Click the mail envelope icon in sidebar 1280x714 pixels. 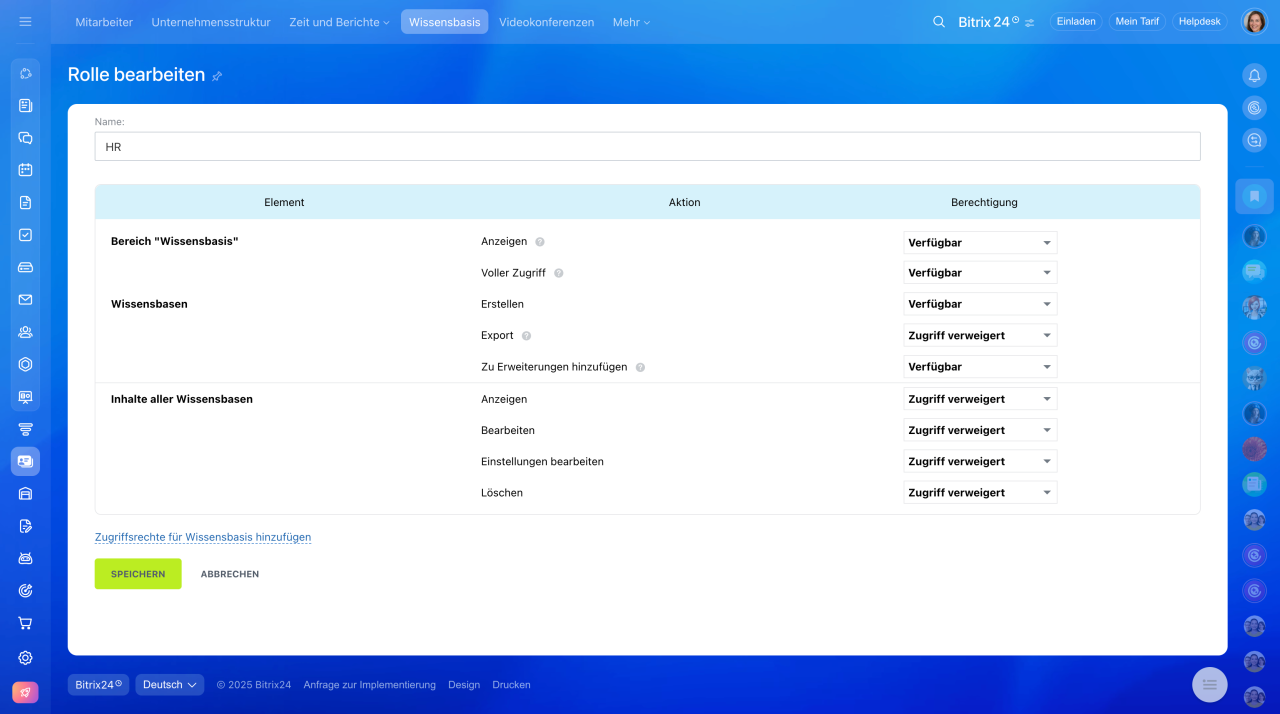point(25,299)
